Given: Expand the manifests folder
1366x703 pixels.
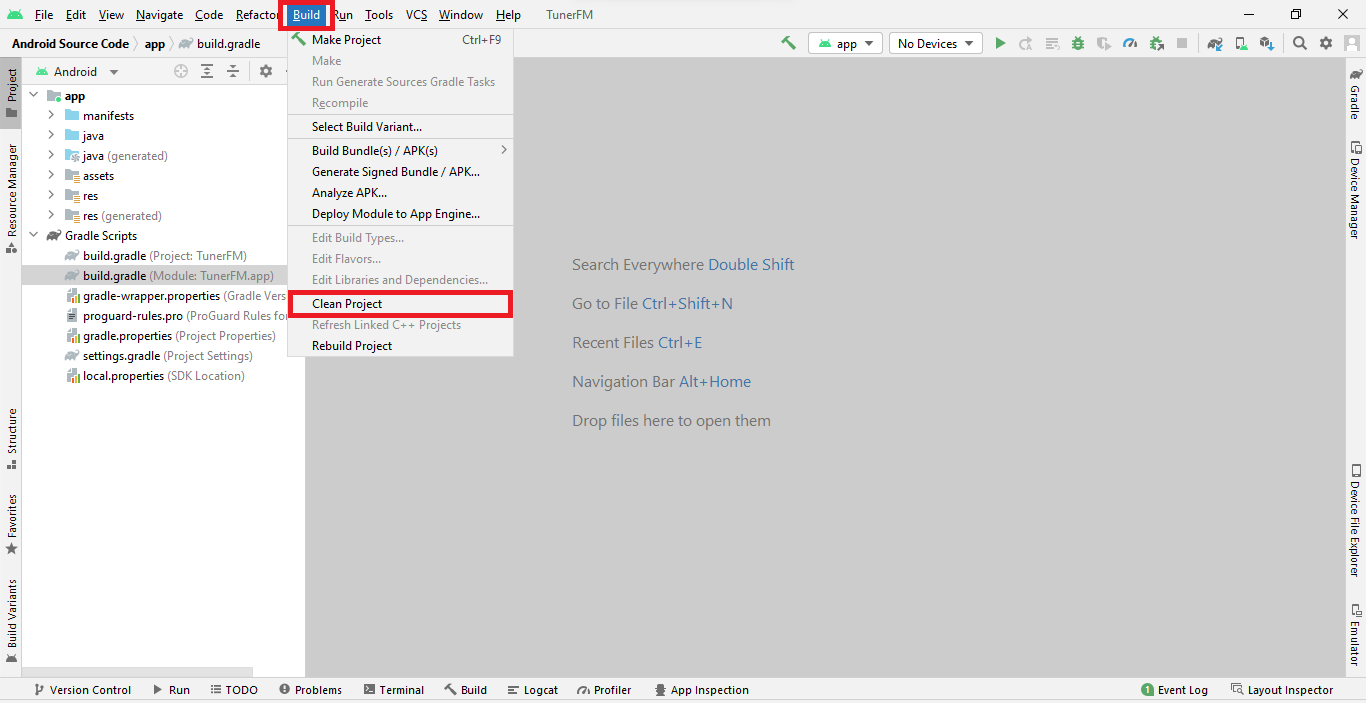Looking at the screenshot, I should point(51,116).
